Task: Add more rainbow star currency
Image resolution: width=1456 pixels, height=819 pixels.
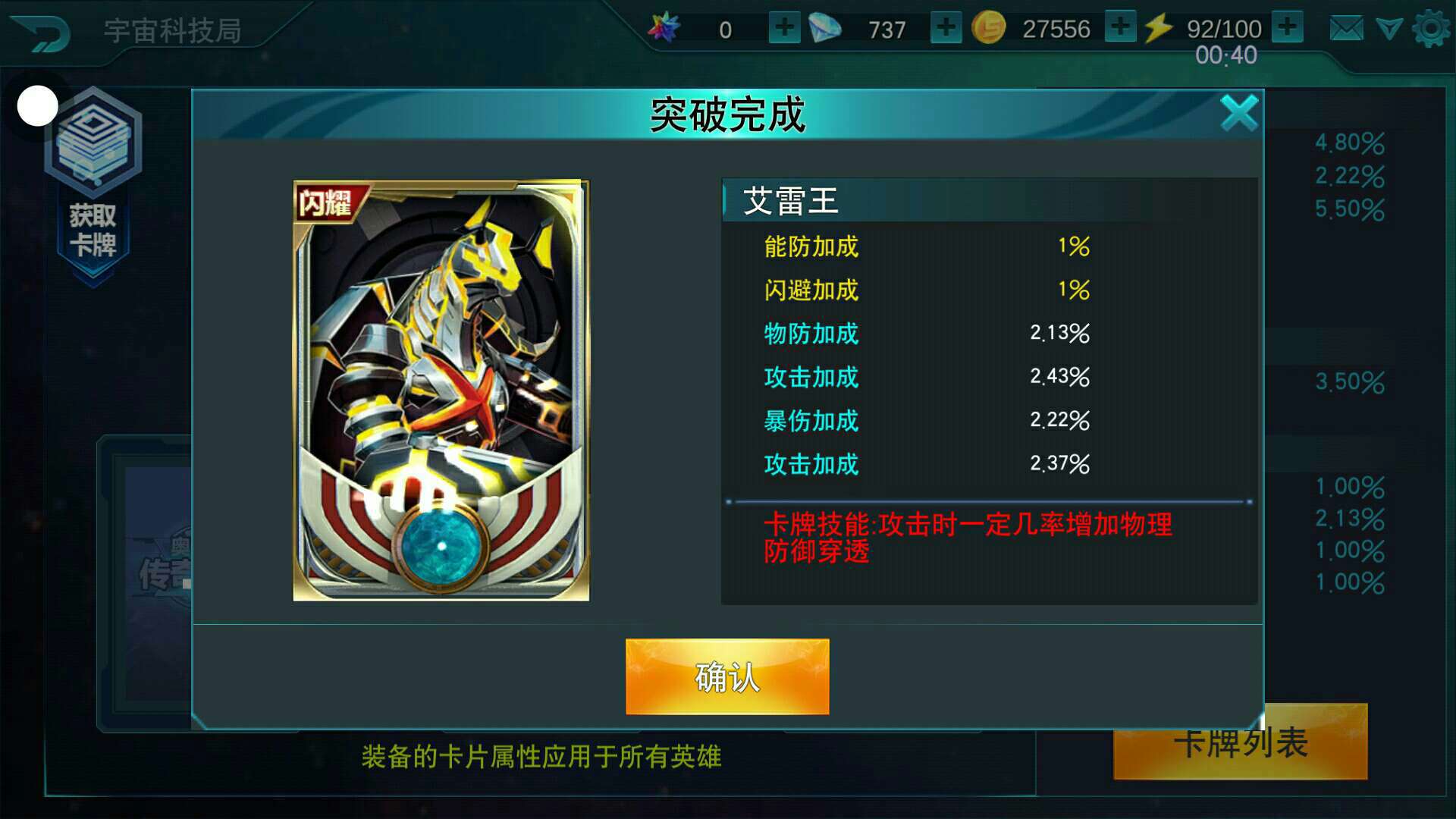Action: (784, 28)
